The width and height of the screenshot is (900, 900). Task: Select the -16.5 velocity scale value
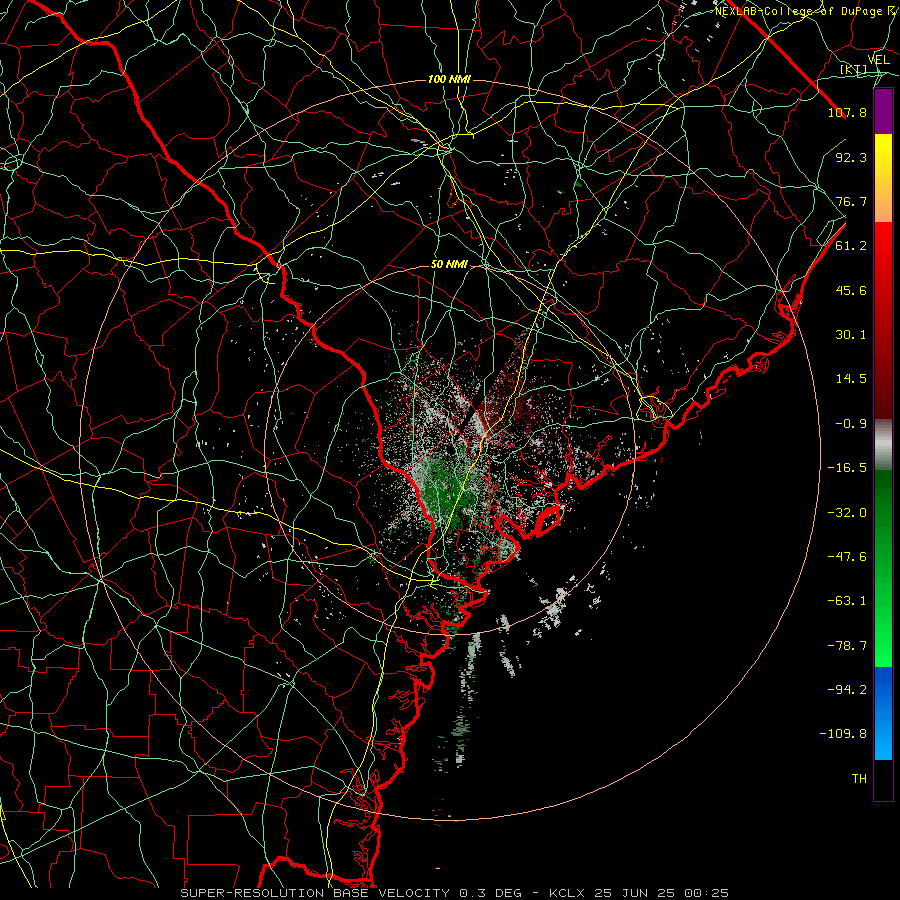click(x=847, y=468)
